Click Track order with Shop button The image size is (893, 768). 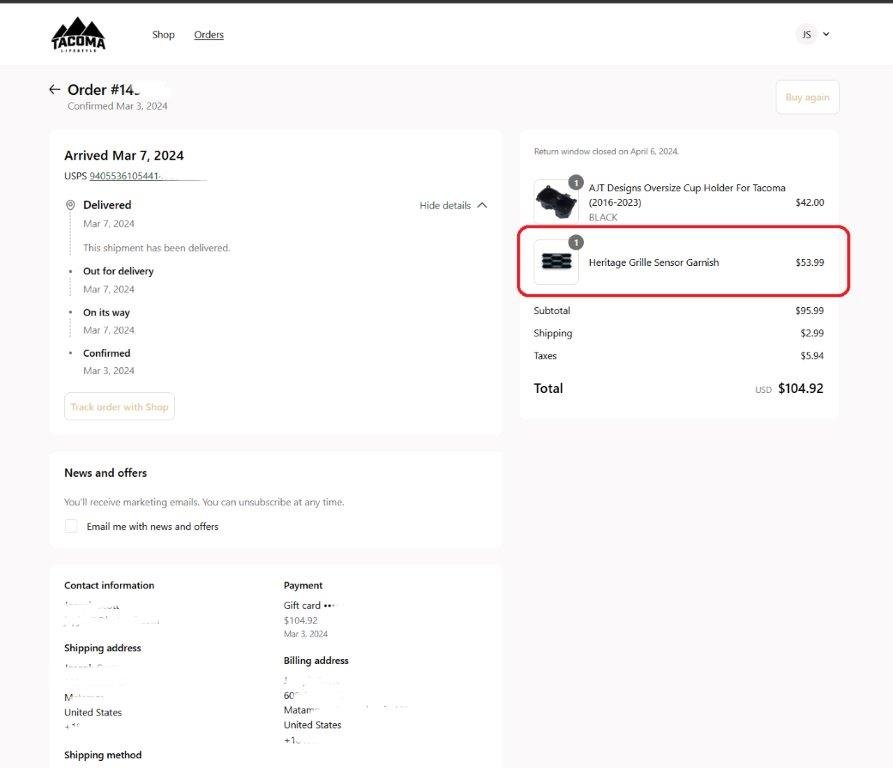coord(120,406)
